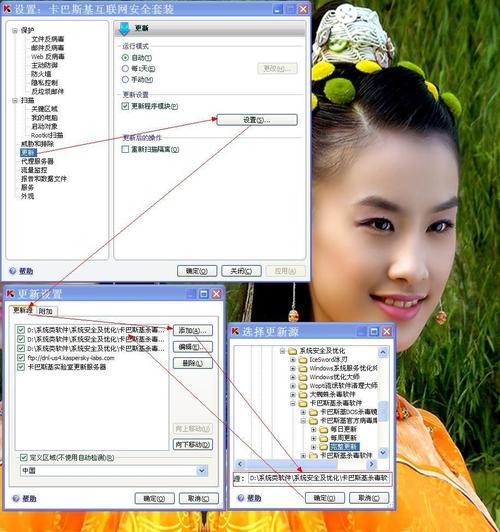Image resolution: width=500 pixels, height=532 pixels.
Task: Open the 中国 region dropdown
Action: point(202,471)
